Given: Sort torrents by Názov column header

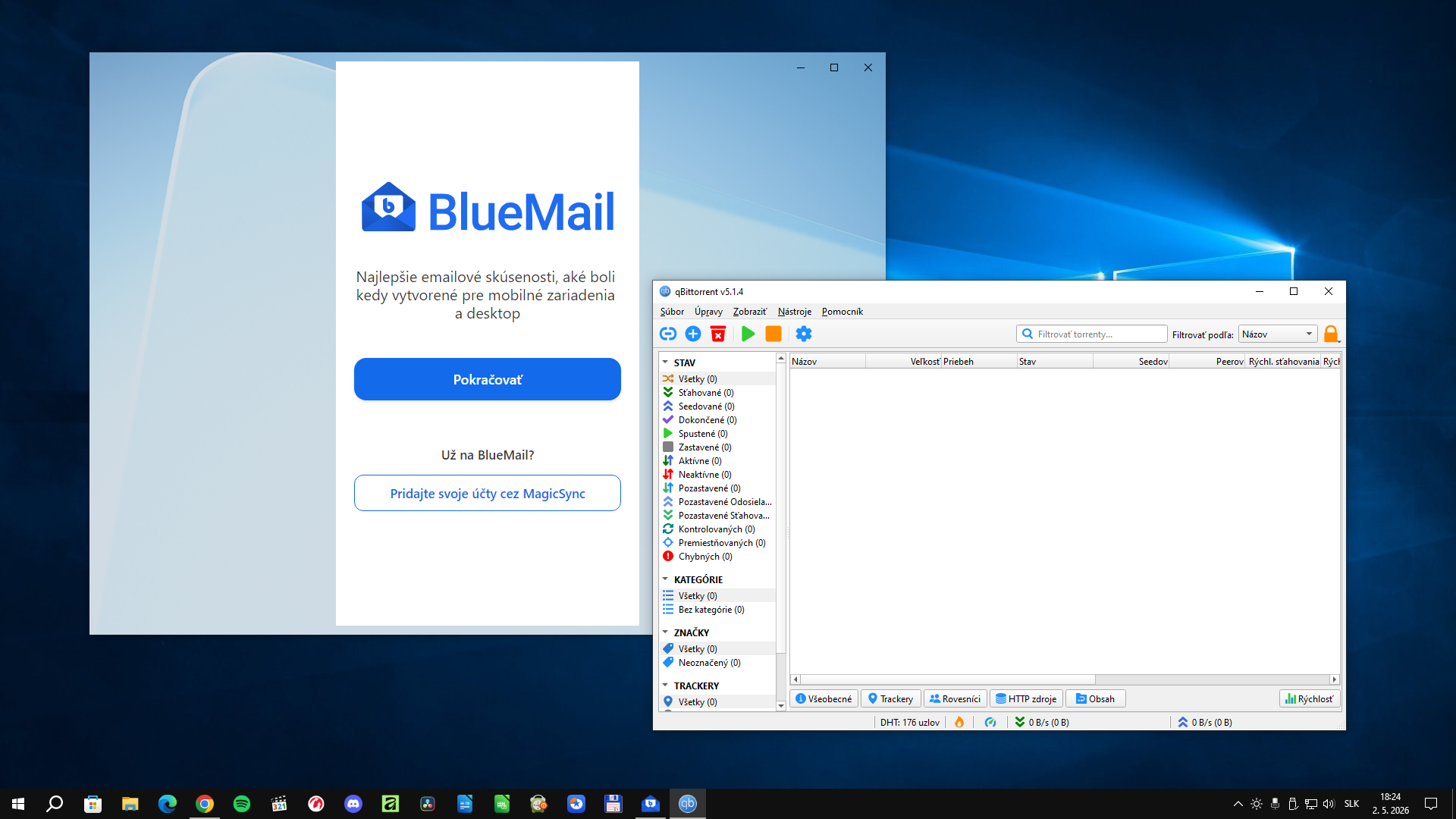Looking at the screenshot, I should pyautogui.click(x=827, y=362).
